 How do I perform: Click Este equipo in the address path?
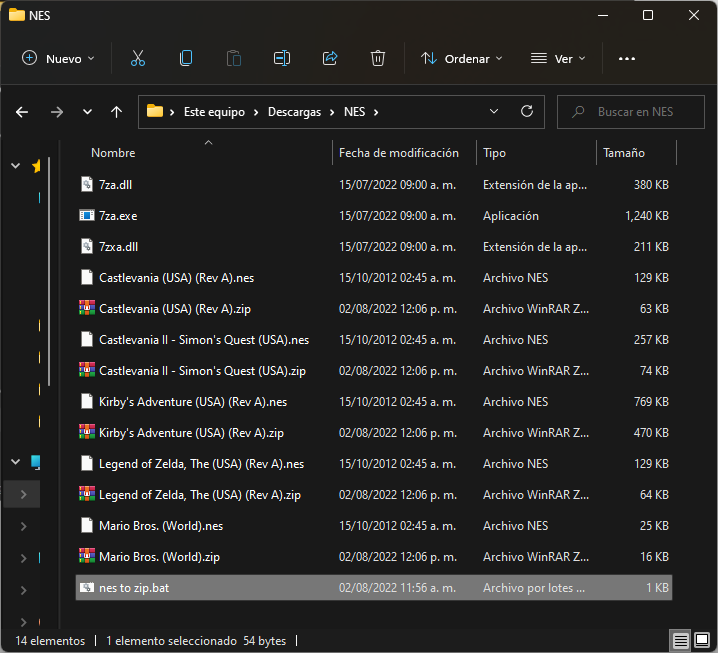(214, 112)
